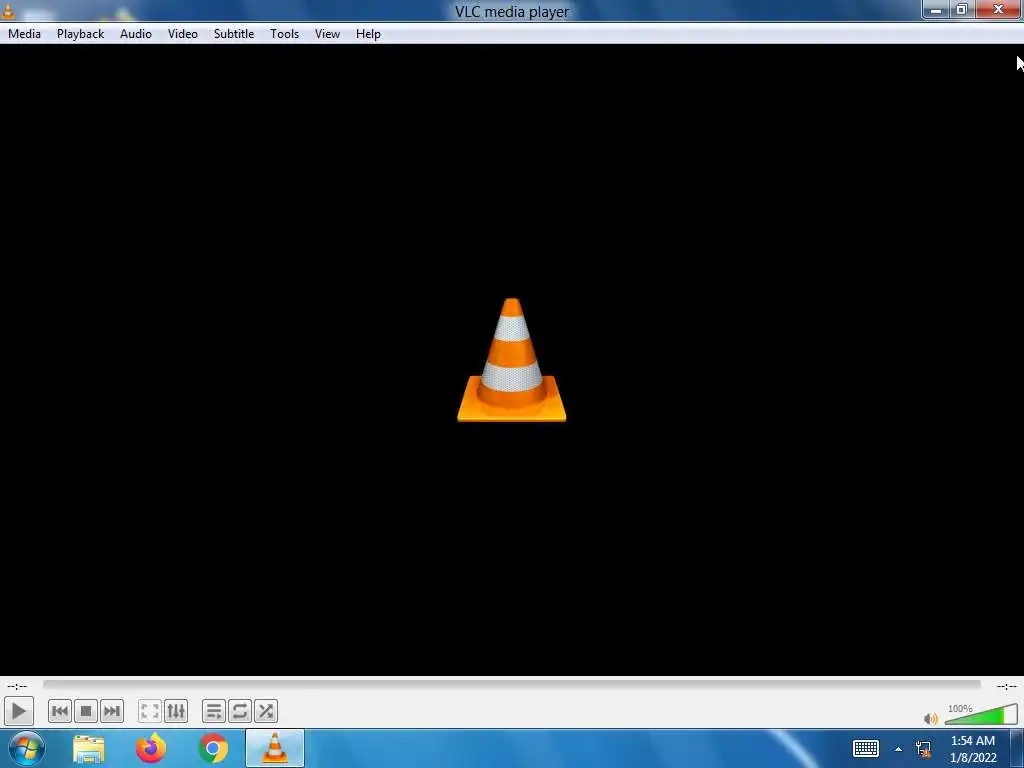Launch Google Chrome from taskbar

[x=213, y=748]
